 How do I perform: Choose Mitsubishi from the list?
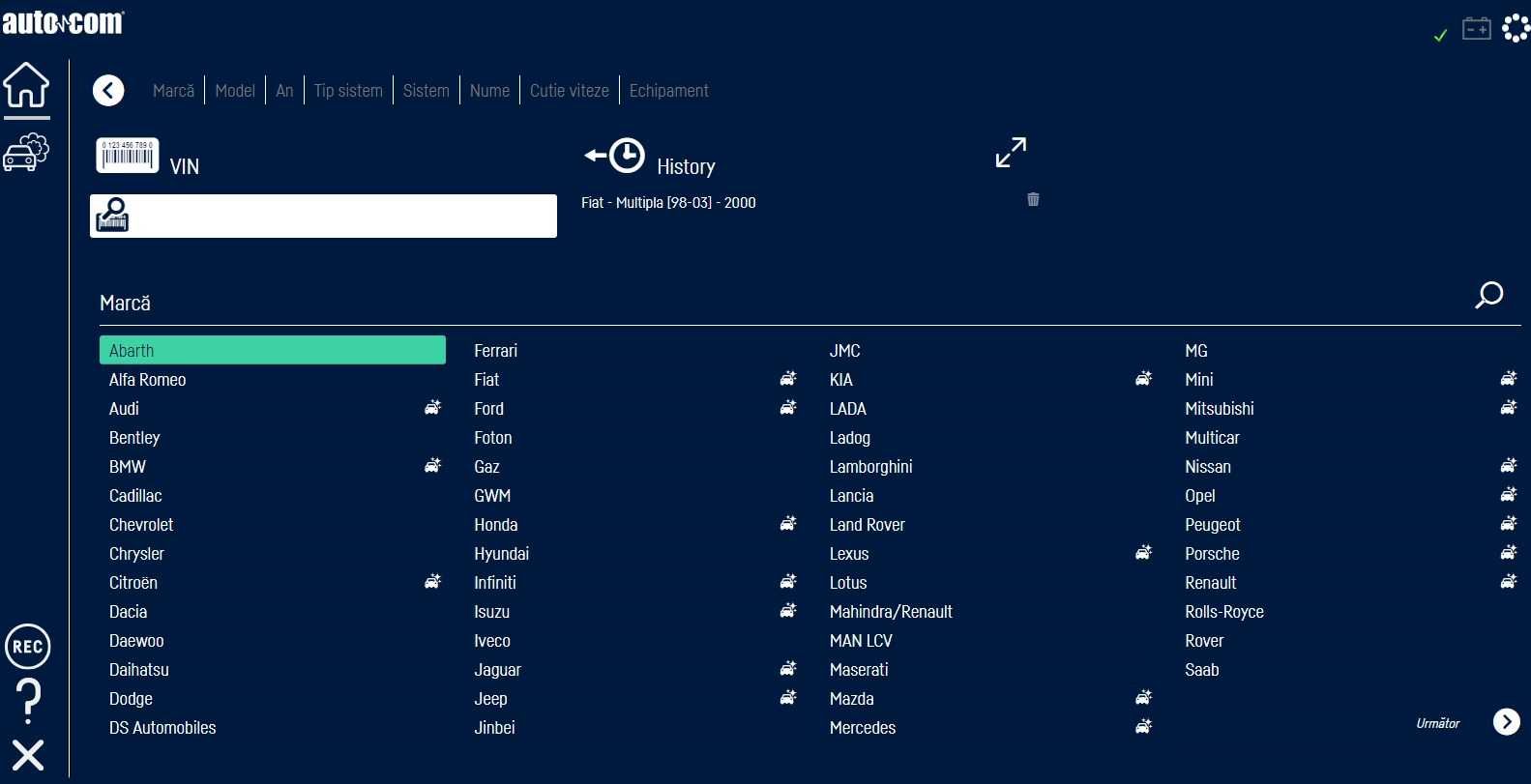coord(1220,409)
